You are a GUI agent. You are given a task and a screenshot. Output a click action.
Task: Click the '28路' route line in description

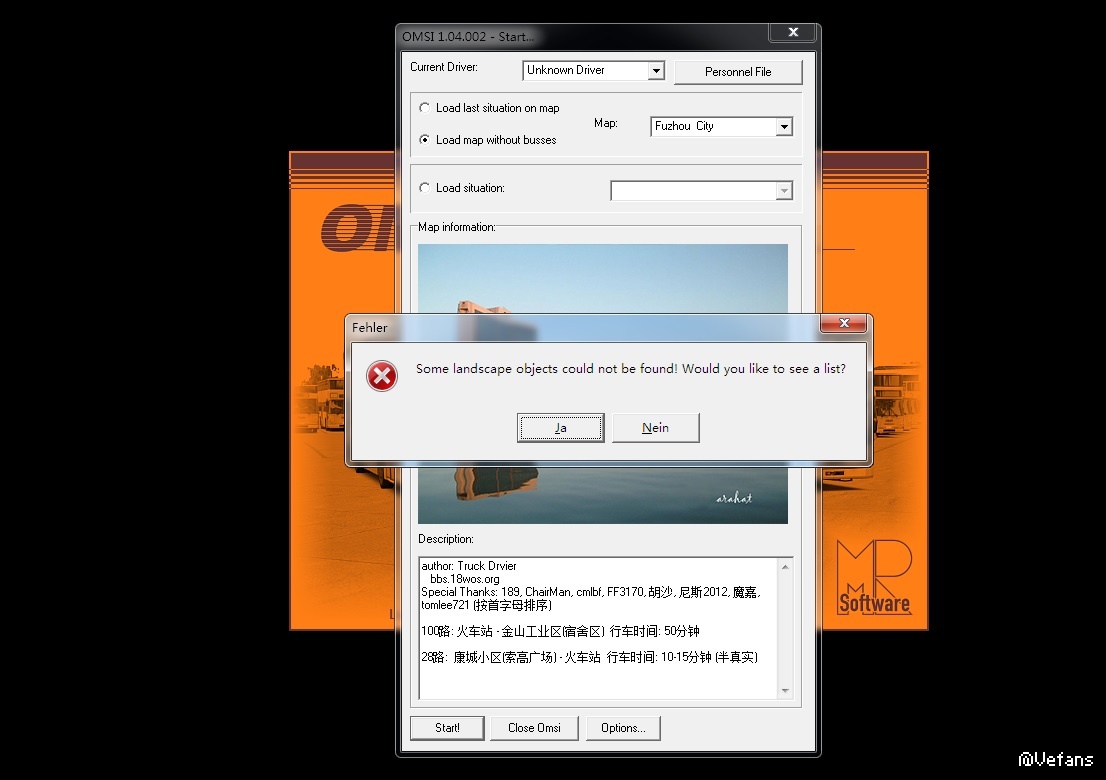point(589,657)
